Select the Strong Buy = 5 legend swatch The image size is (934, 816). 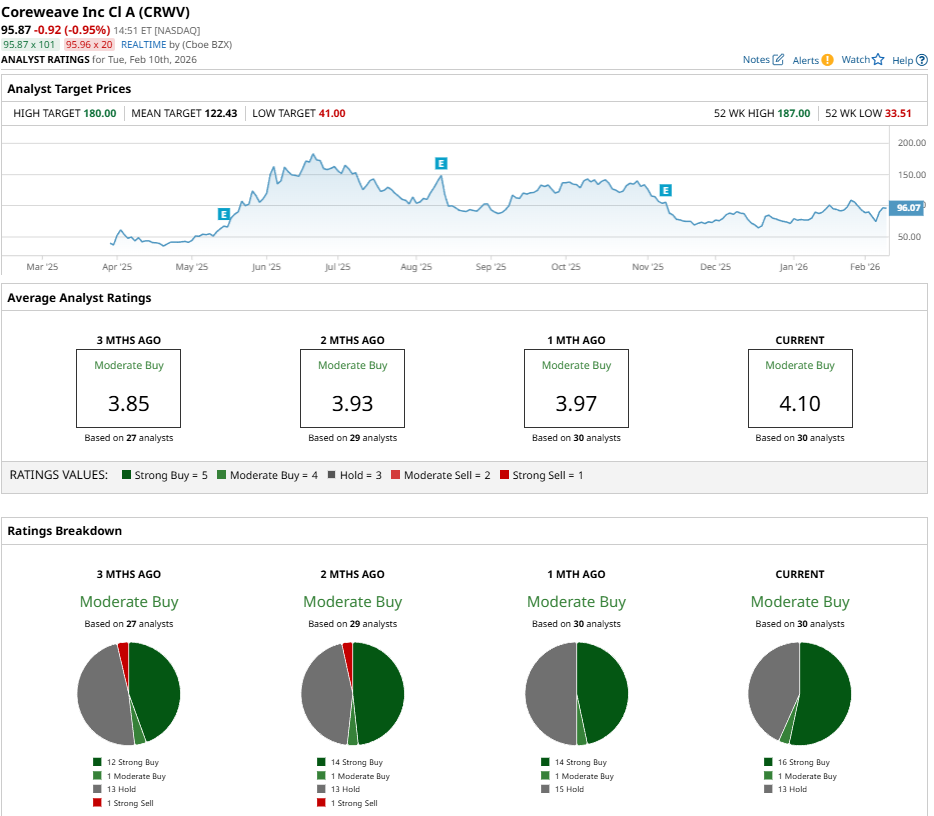click(x=126, y=475)
